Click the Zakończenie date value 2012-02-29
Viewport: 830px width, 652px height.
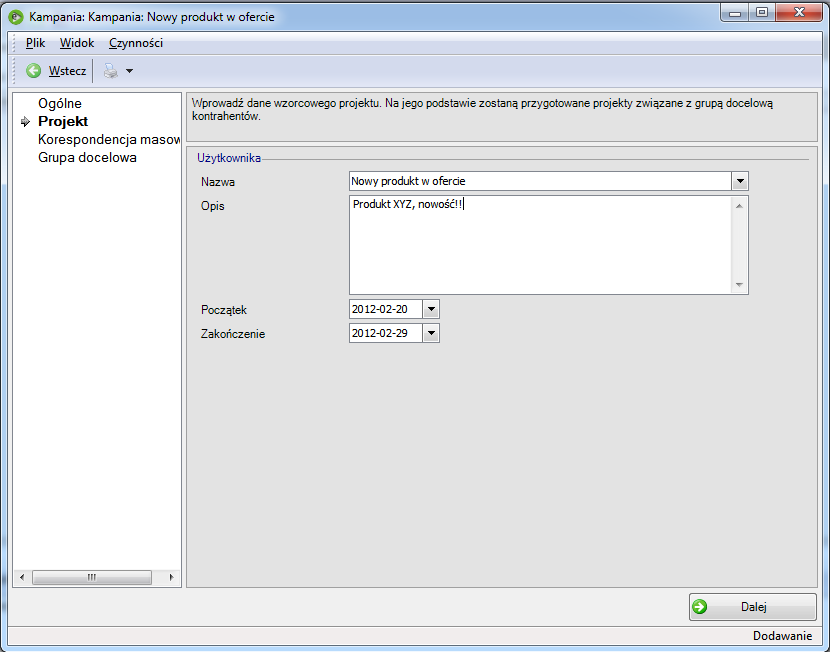click(380, 333)
